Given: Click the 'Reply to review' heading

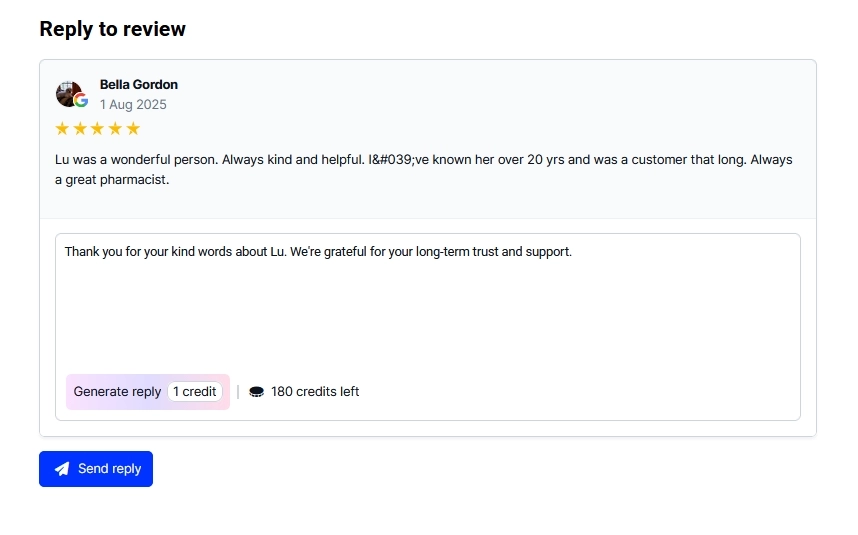Looking at the screenshot, I should pyautogui.click(x=113, y=29).
